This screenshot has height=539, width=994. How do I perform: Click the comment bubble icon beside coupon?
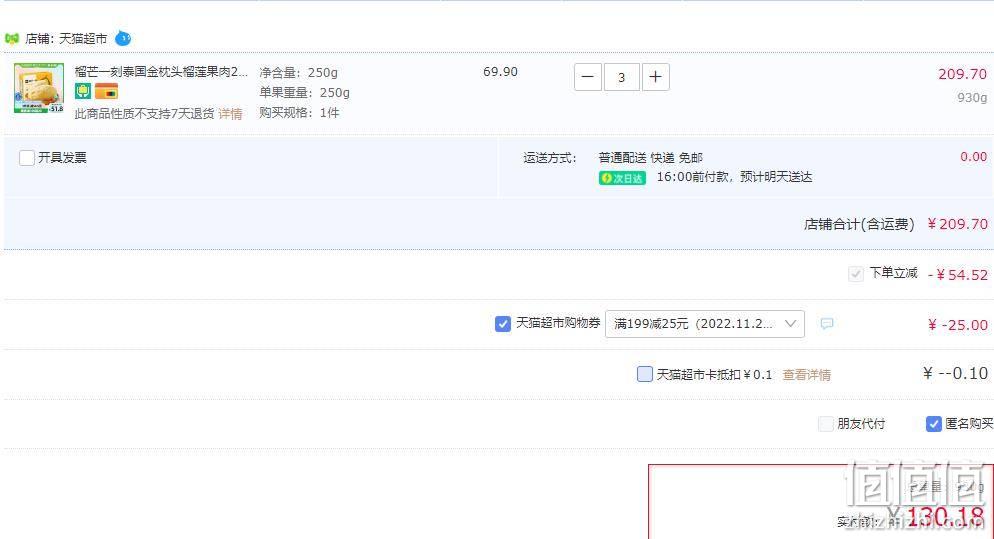(827, 324)
